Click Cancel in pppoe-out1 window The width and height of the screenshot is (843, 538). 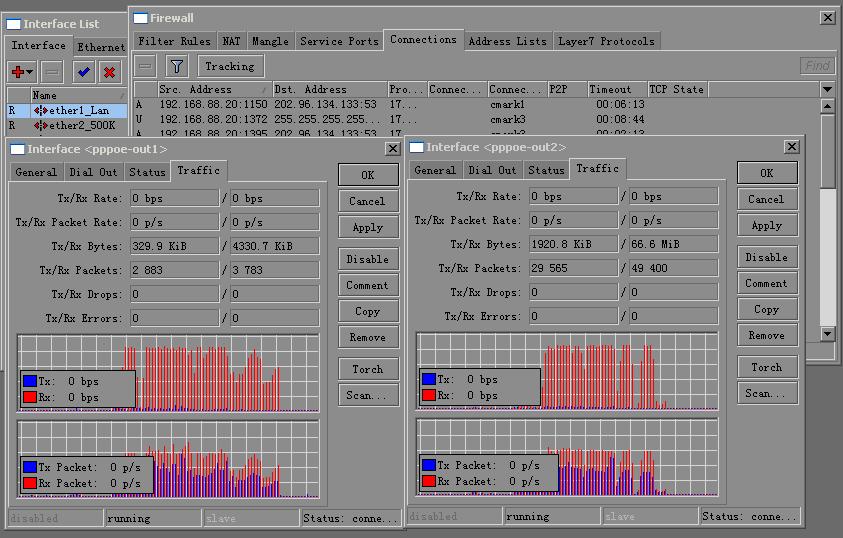pos(368,201)
